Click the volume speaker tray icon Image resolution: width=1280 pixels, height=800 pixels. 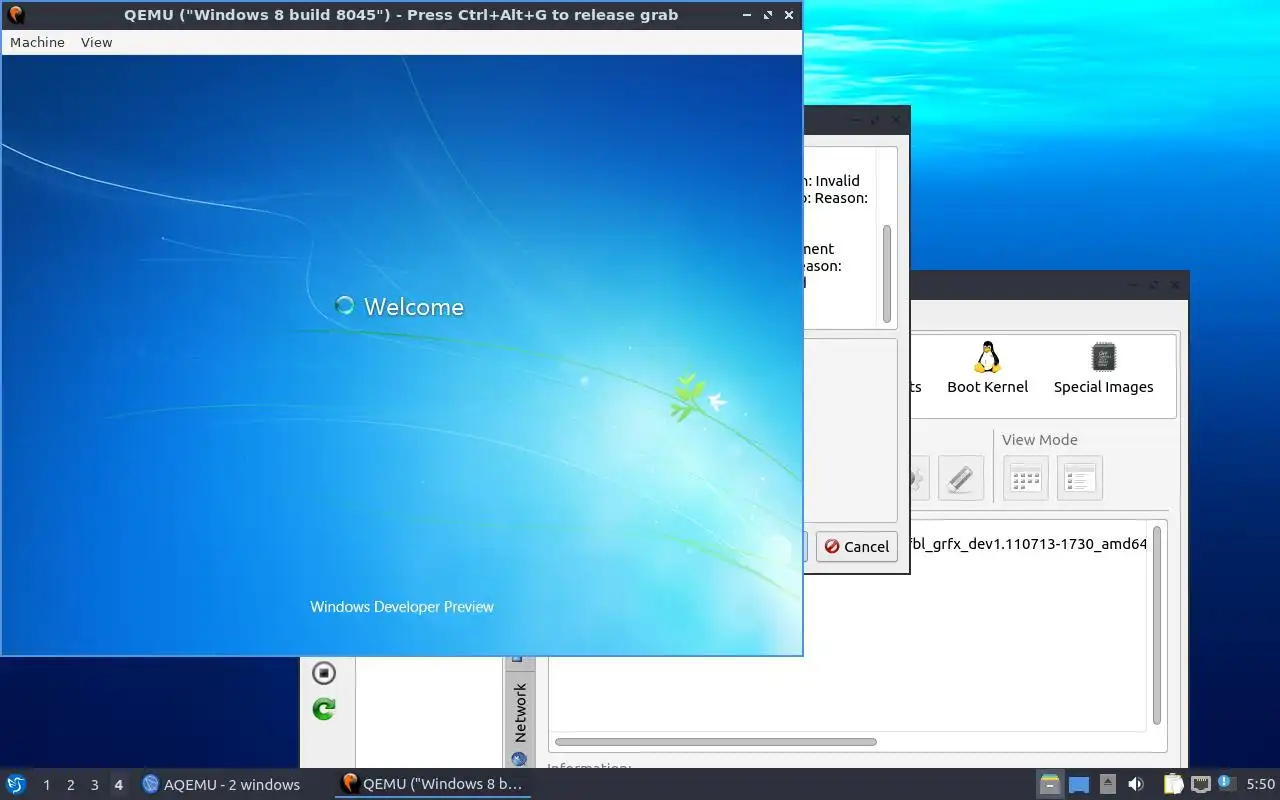coord(1136,784)
